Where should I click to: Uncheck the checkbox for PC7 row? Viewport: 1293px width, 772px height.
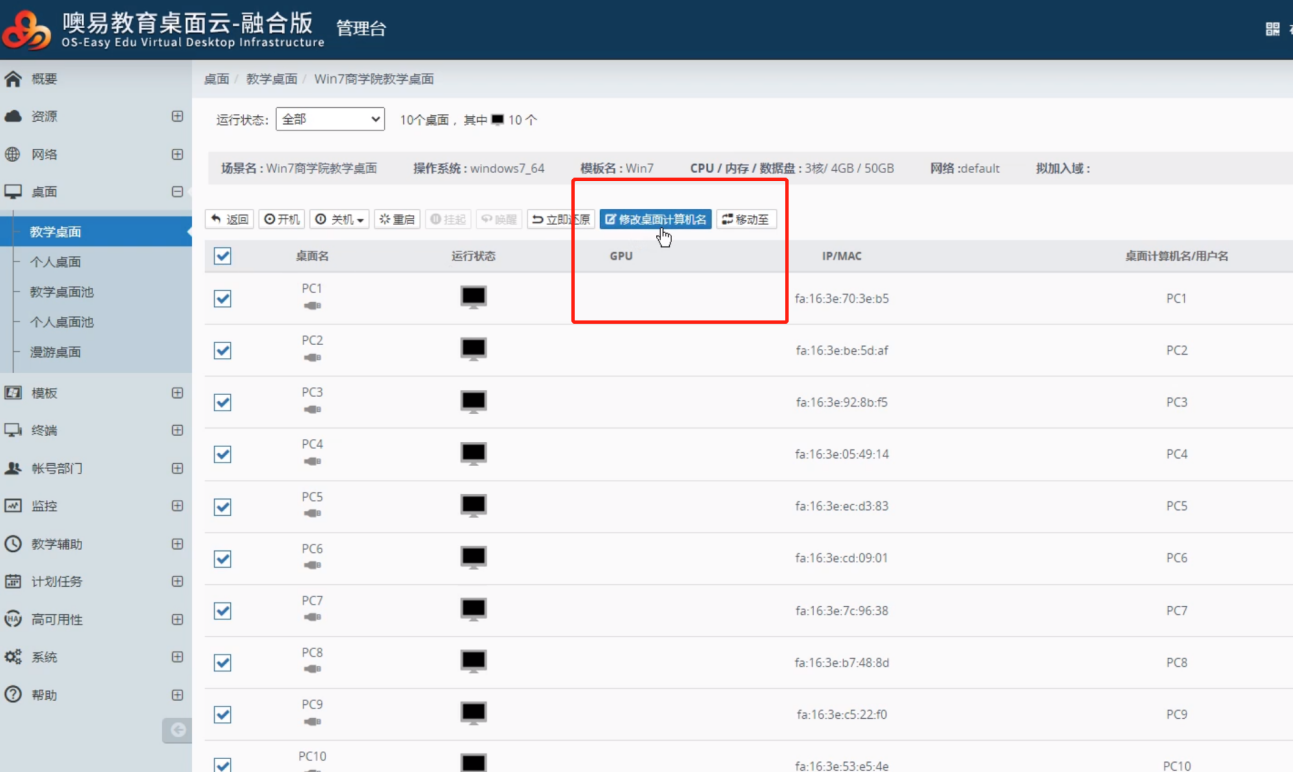[x=223, y=610]
